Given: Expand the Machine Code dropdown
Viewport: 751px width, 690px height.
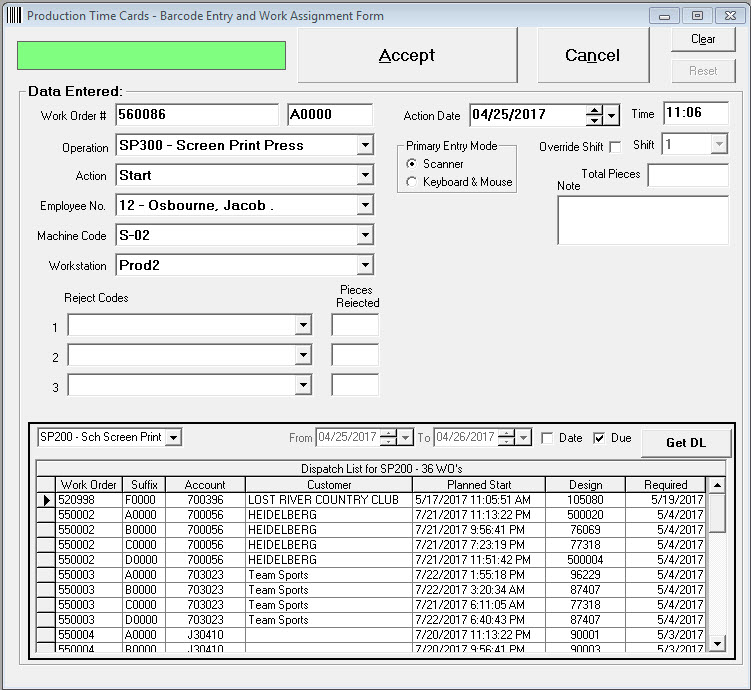Looking at the screenshot, I should point(365,235).
